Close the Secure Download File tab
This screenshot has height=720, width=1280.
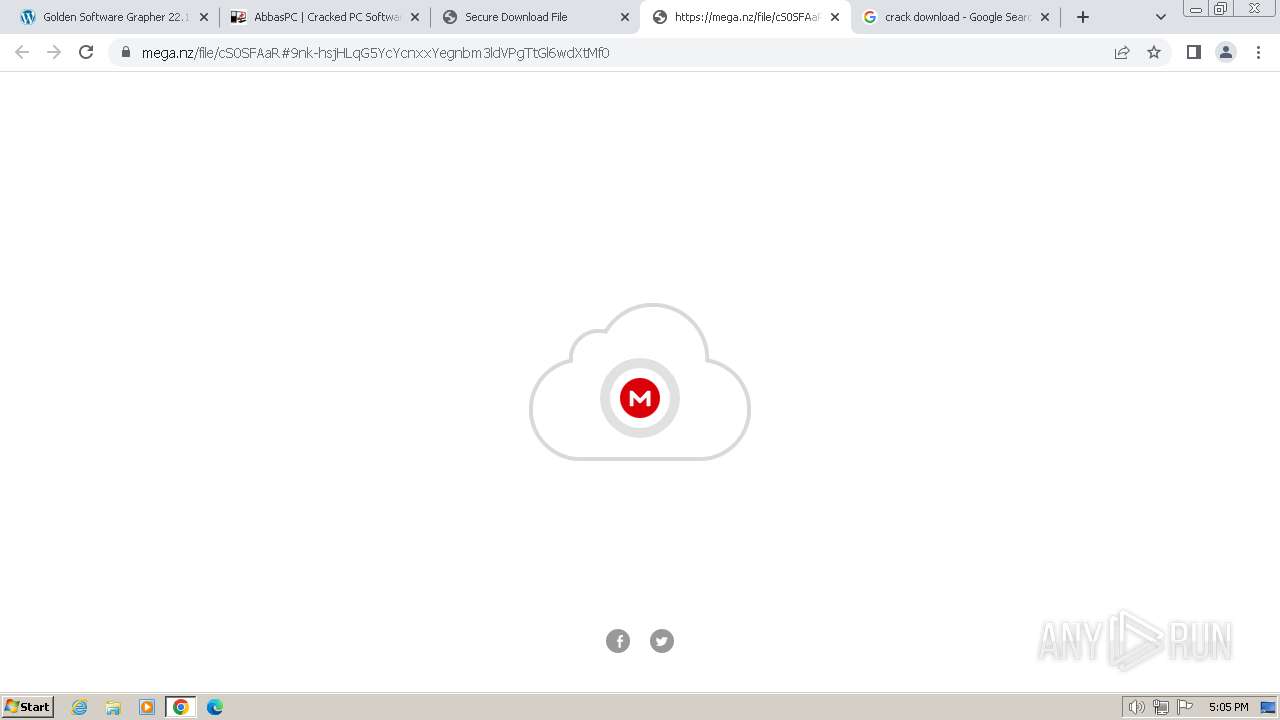pos(625,17)
